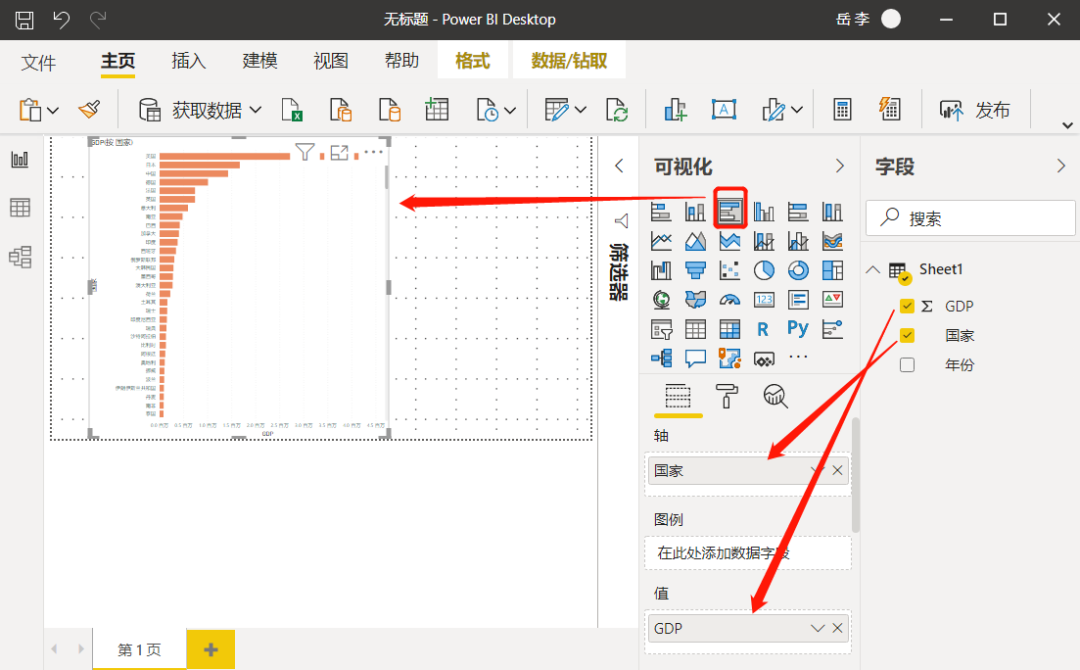Select the waterfall chart visual
The height and width of the screenshot is (670, 1080).
click(x=661, y=270)
